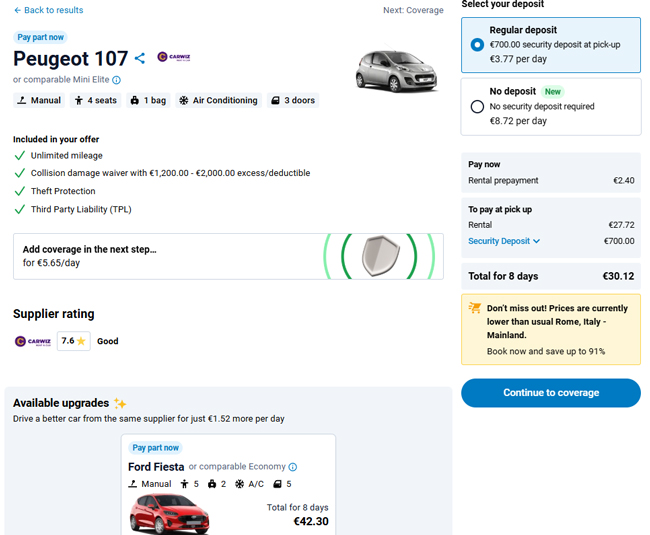Click the Total for 8 days €30.12 amount
Image resolution: width=650 pixels, height=535 pixels.
click(x=618, y=276)
